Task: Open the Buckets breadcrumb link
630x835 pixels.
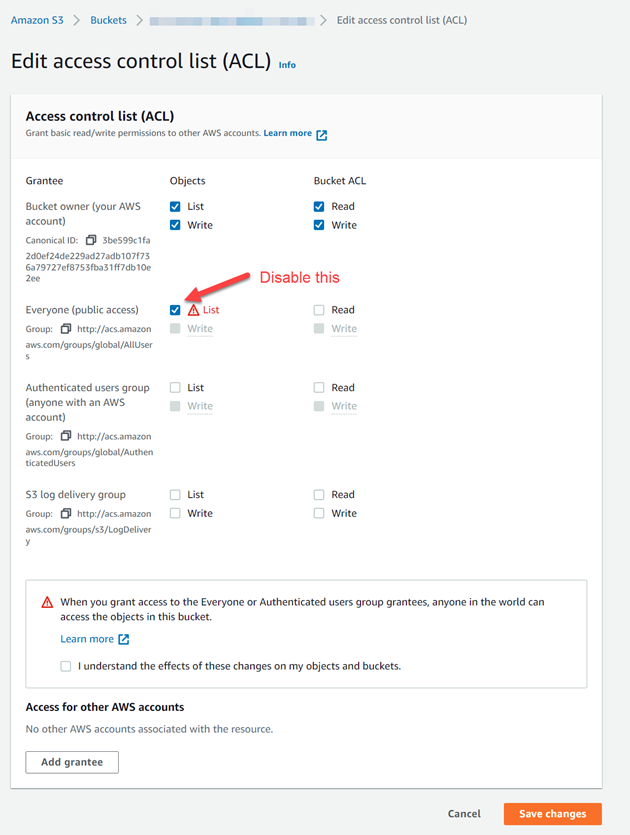Action: 109,20
